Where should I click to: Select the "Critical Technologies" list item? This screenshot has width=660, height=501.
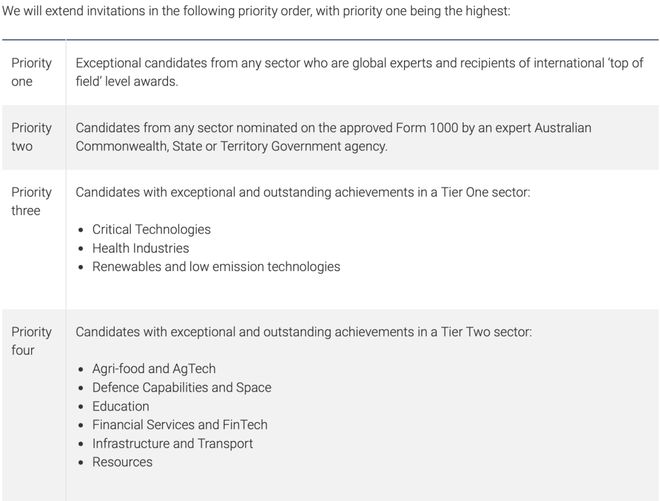coord(151,229)
